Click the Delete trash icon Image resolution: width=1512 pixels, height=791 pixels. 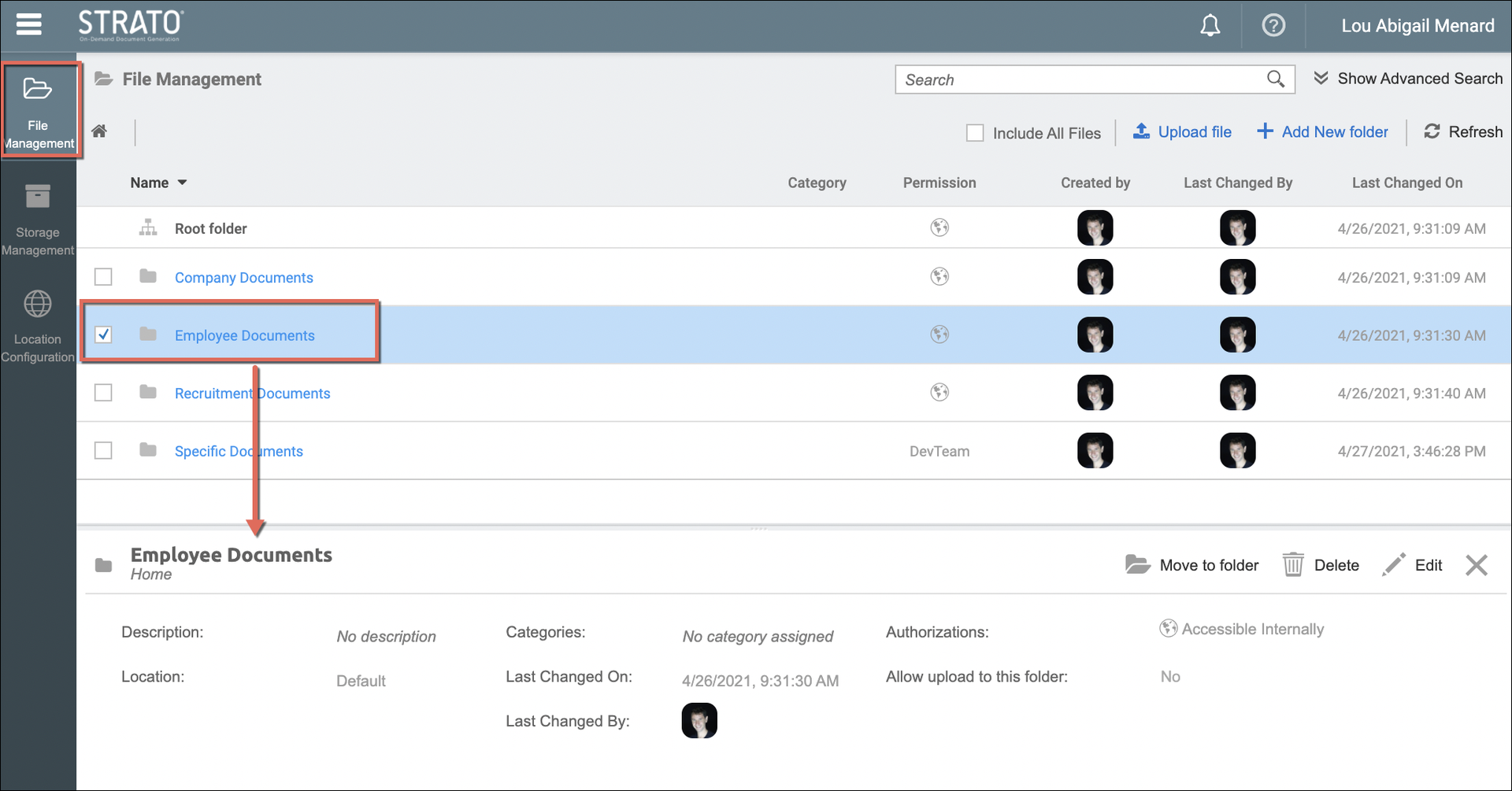[x=1292, y=564]
